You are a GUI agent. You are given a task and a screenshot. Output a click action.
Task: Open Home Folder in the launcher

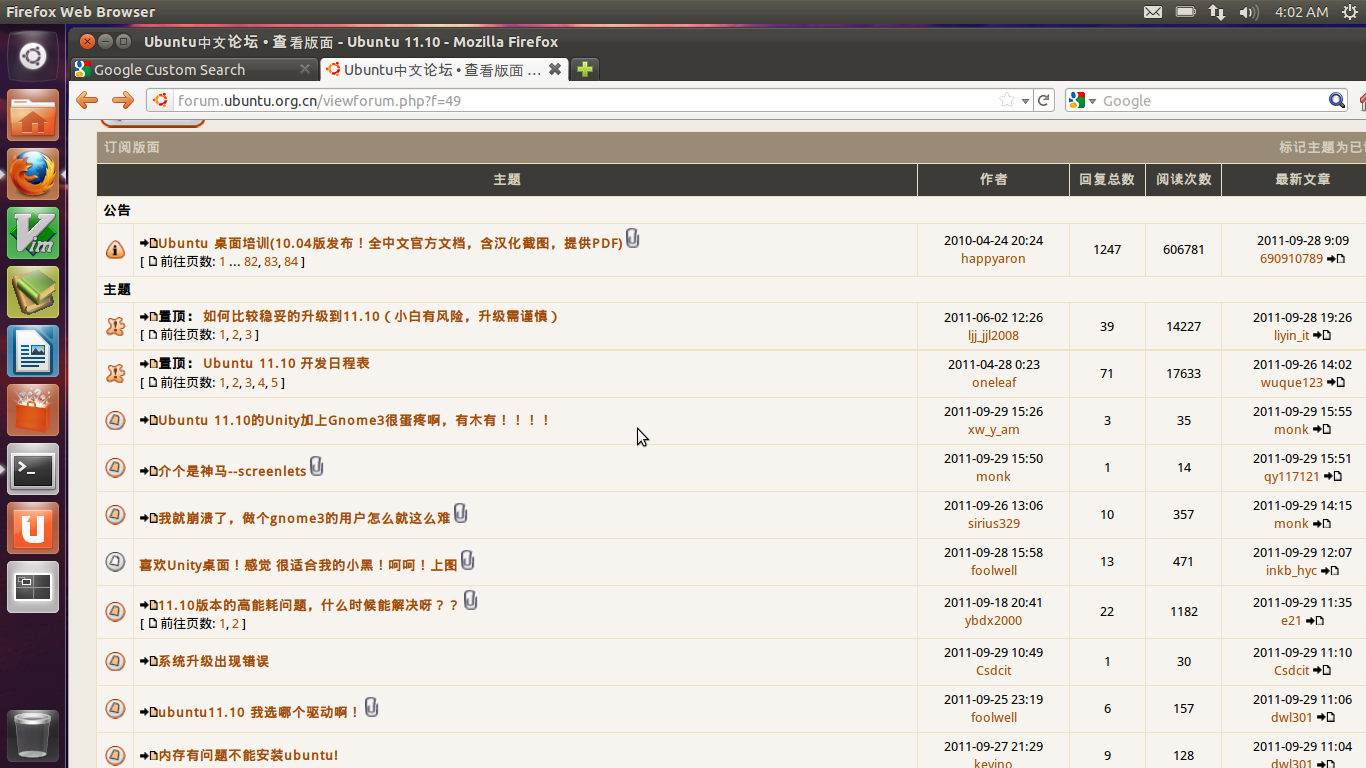[x=33, y=116]
